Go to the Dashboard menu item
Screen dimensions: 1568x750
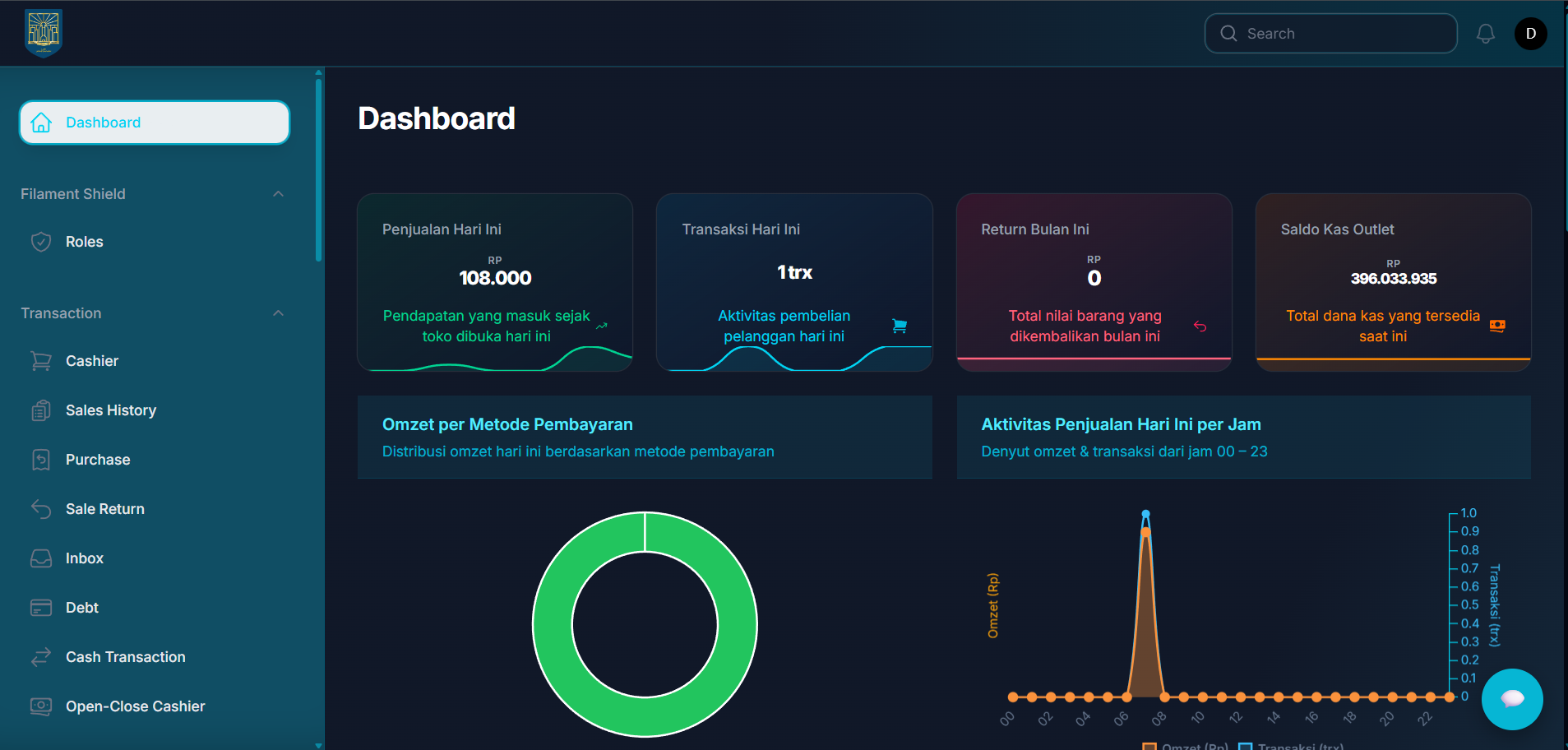click(155, 123)
